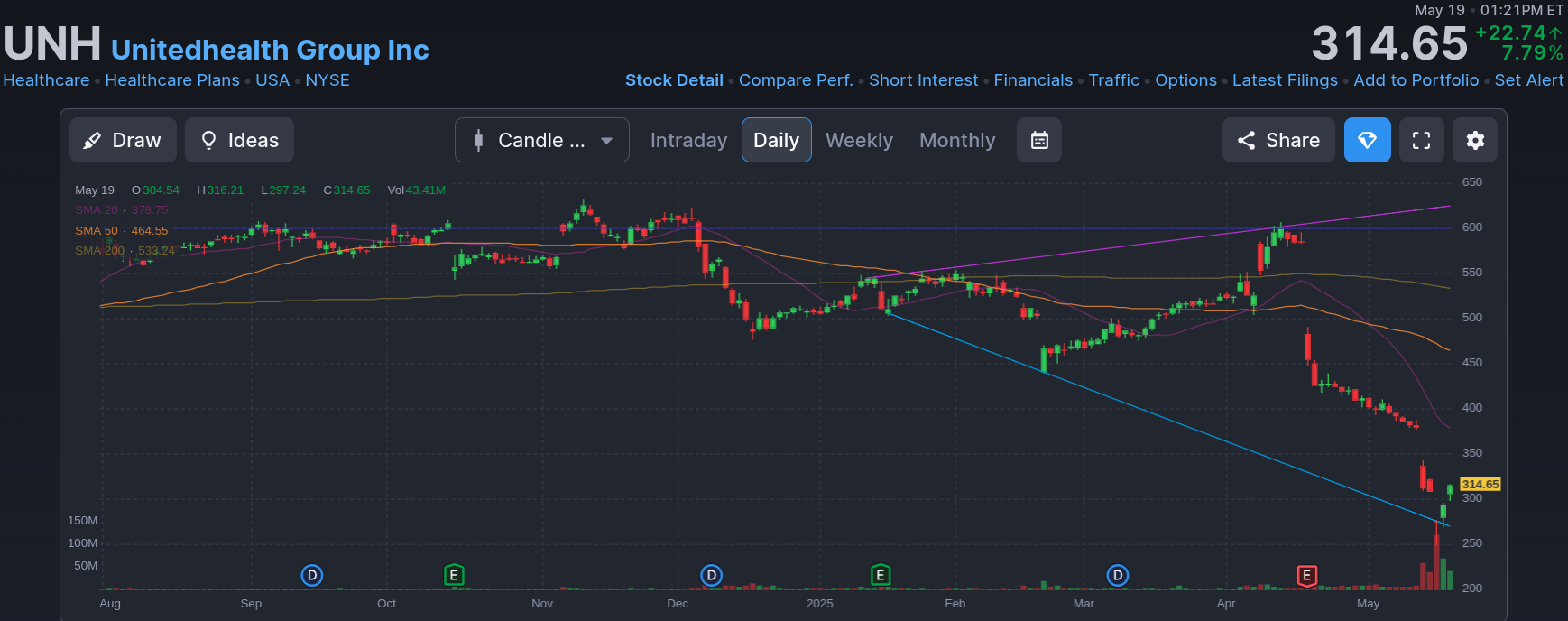Switch to Intraday timeframe

688,140
